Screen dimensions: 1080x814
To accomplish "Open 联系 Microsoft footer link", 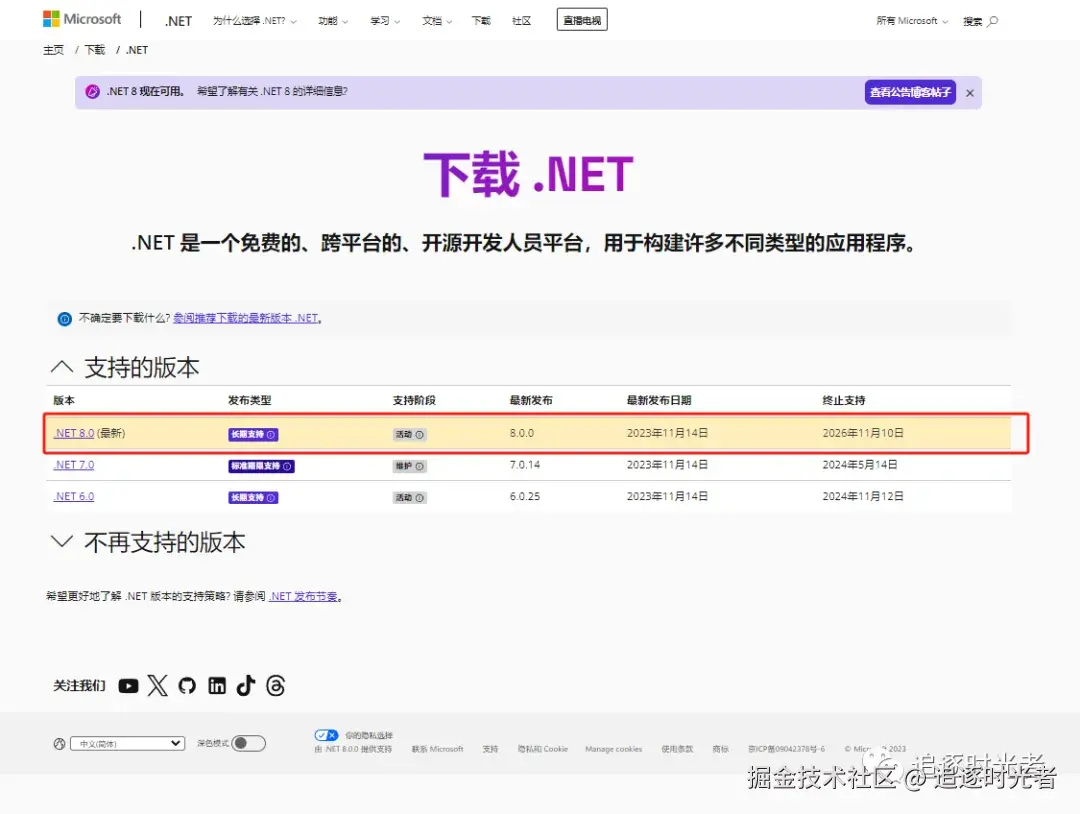I will [437, 749].
